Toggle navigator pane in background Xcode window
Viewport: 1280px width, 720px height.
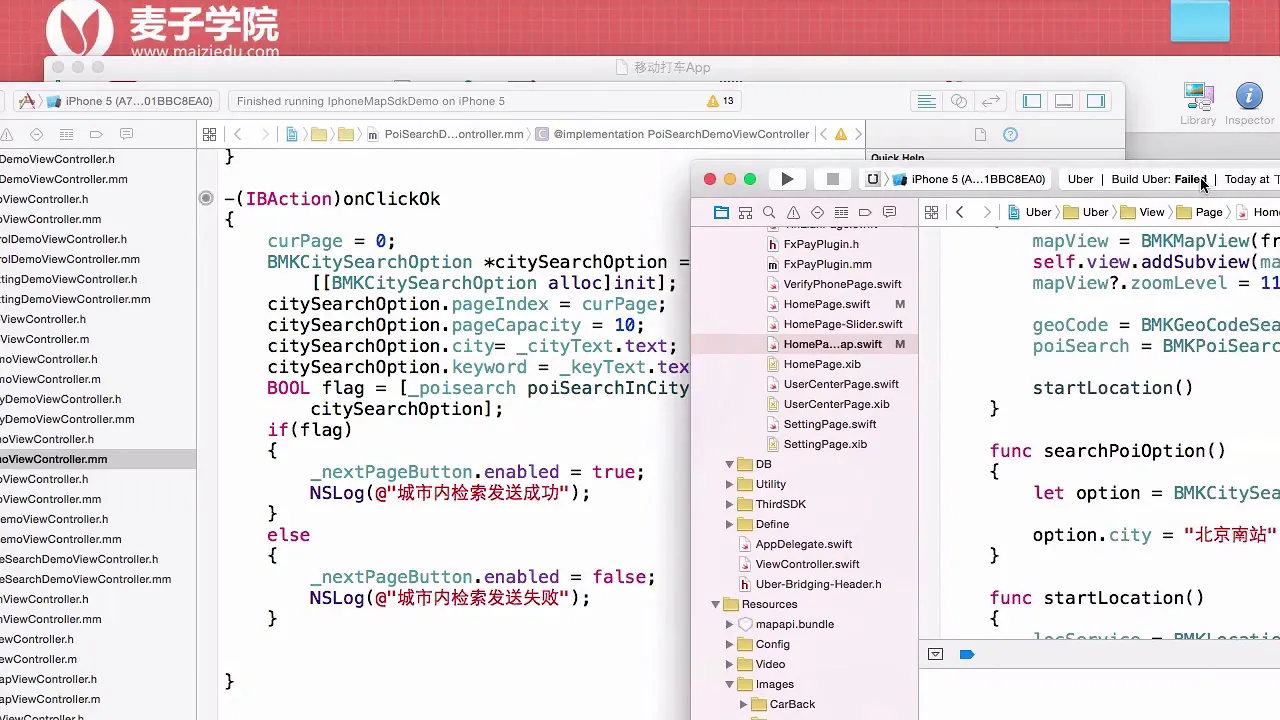1032,101
